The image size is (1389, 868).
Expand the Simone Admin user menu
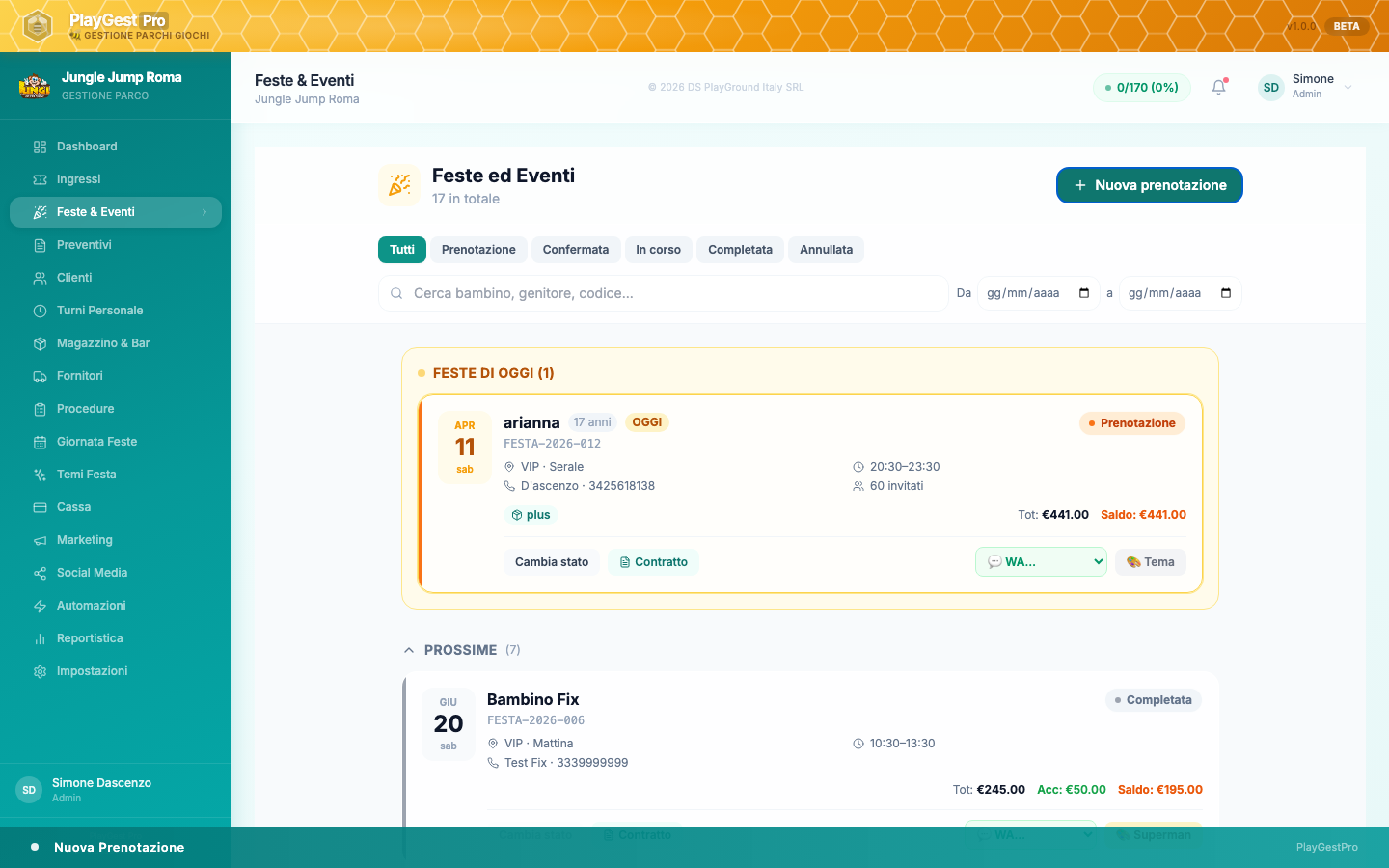pyautogui.click(x=1348, y=87)
